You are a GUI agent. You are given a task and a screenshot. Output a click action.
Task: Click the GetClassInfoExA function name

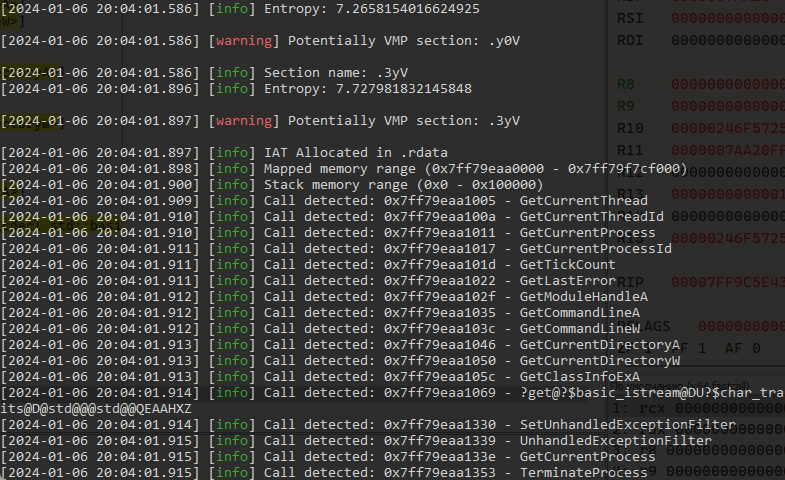pyautogui.click(x=580, y=377)
